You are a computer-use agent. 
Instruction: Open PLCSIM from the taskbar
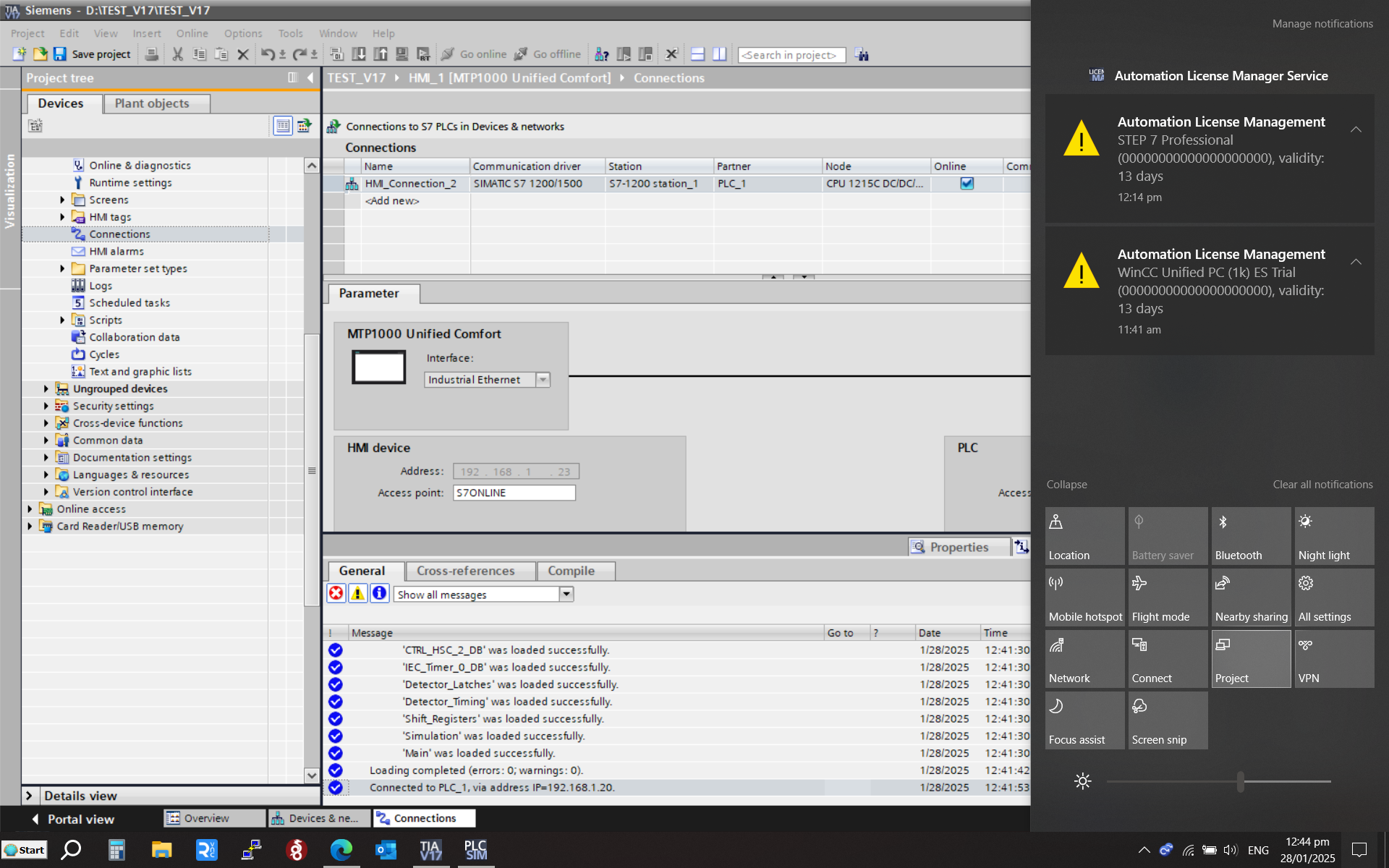coord(475,850)
